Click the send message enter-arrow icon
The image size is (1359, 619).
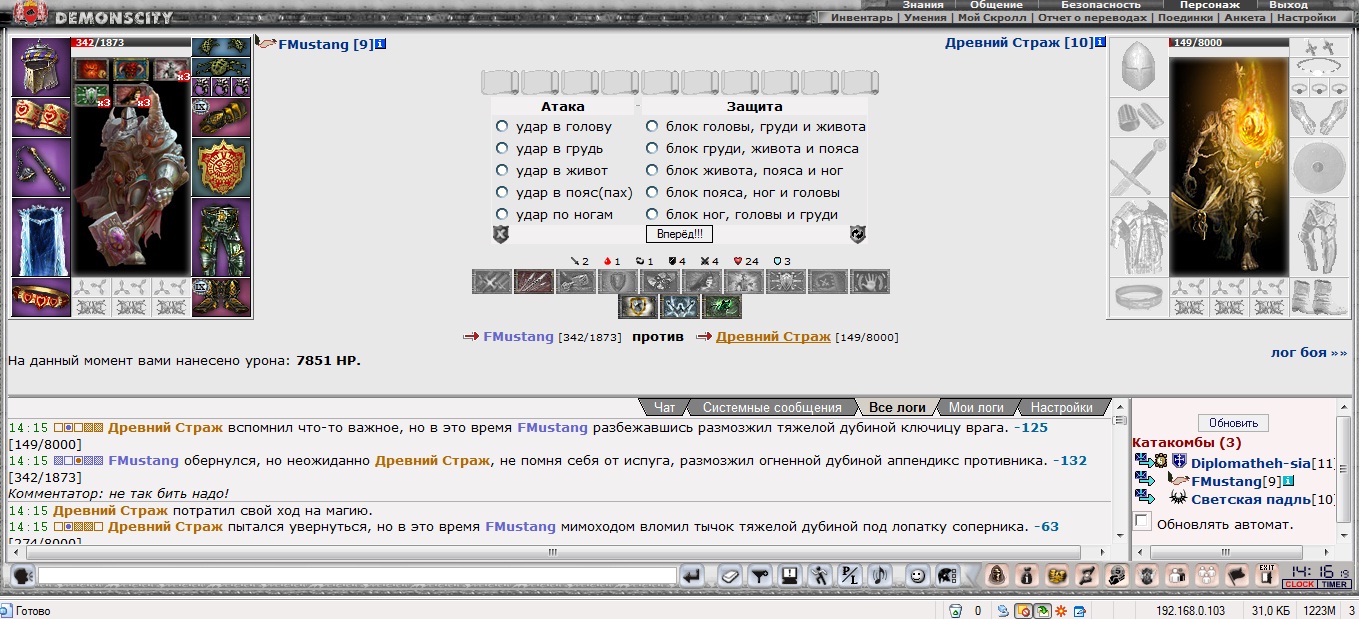(x=692, y=575)
